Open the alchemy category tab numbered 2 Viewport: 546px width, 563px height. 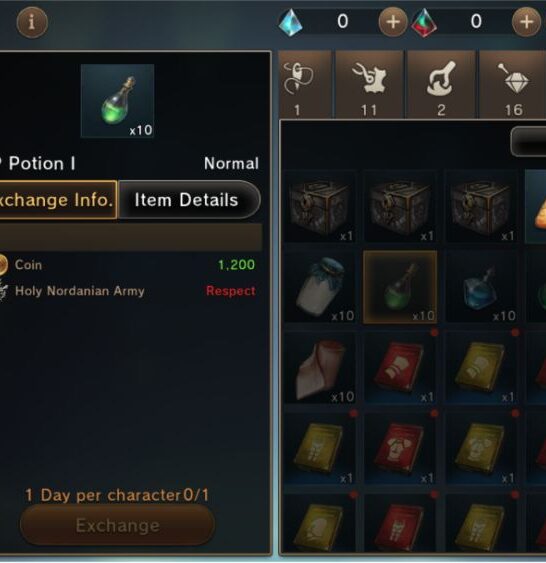tap(442, 85)
